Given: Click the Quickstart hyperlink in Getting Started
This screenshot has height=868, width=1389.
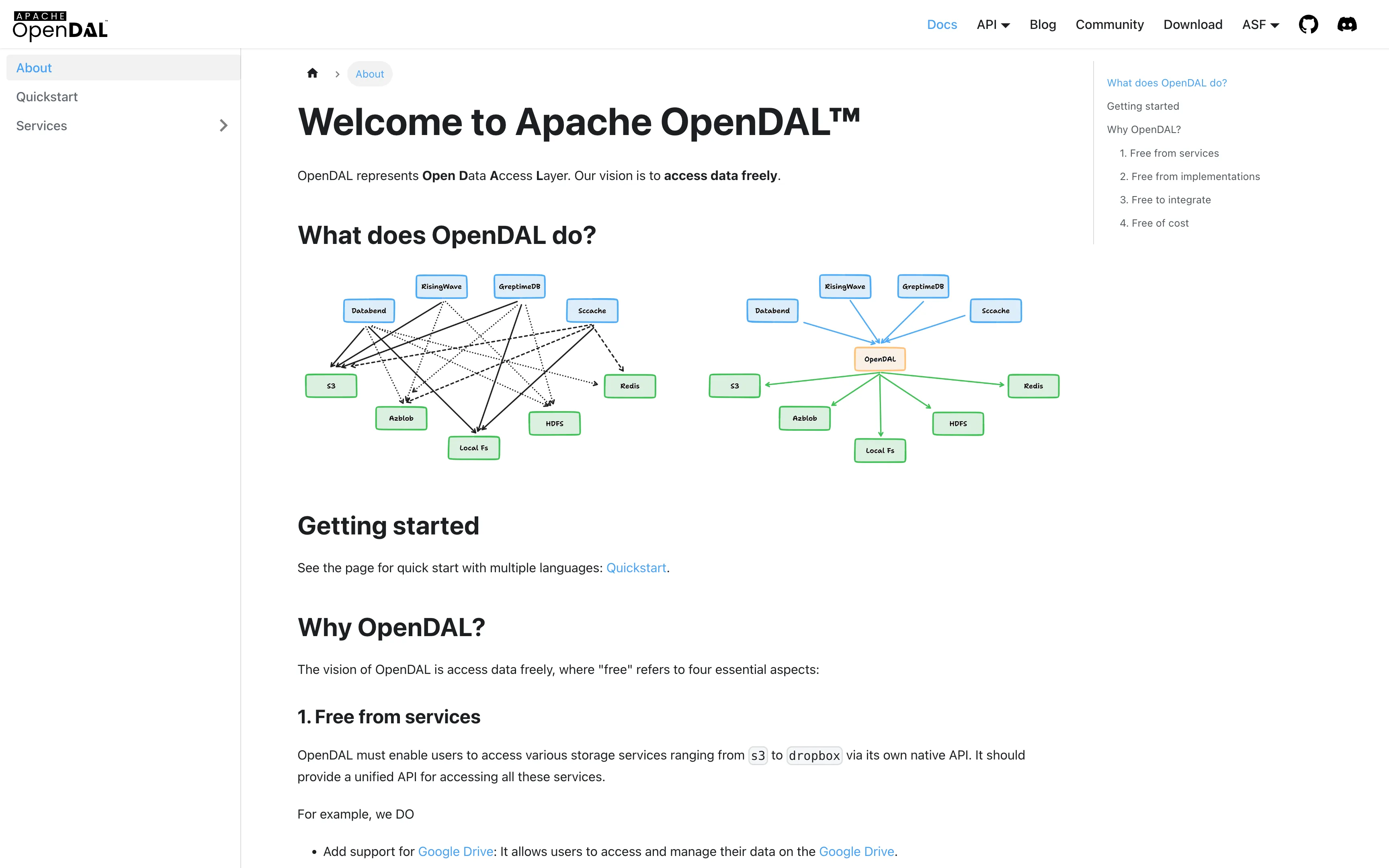Looking at the screenshot, I should coord(636,567).
